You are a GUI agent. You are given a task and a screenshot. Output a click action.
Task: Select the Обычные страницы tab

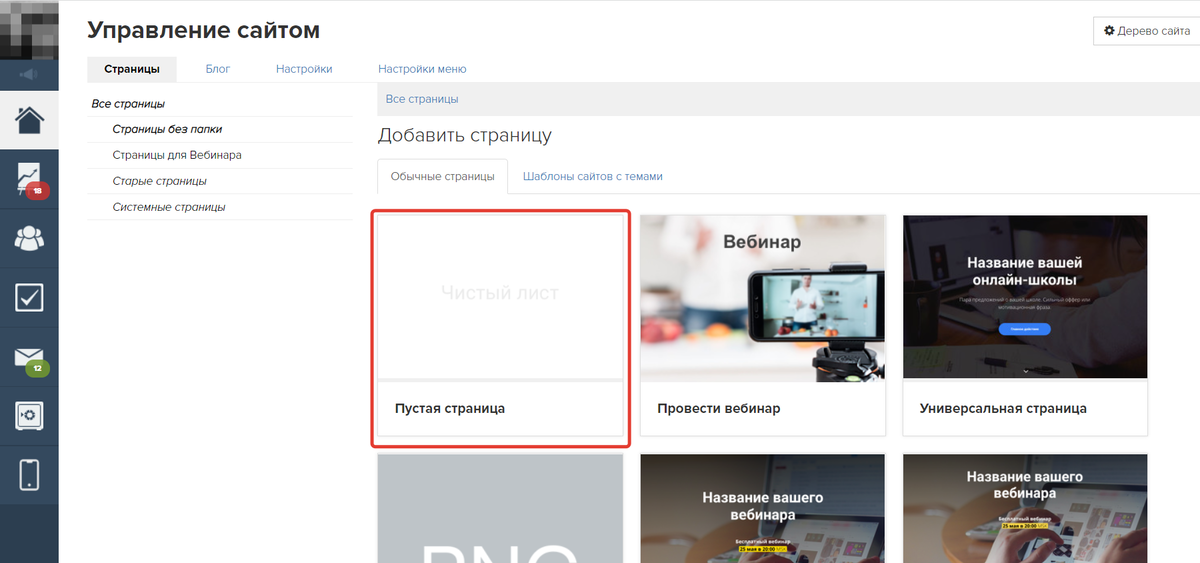coord(443,176)
